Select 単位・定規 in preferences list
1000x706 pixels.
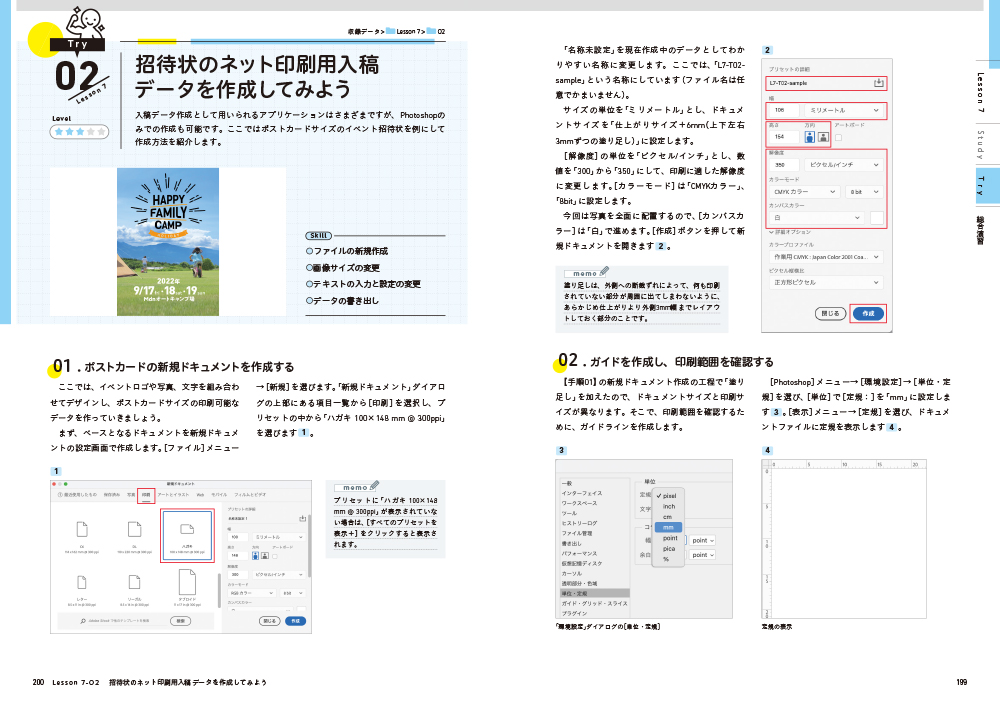594,593
